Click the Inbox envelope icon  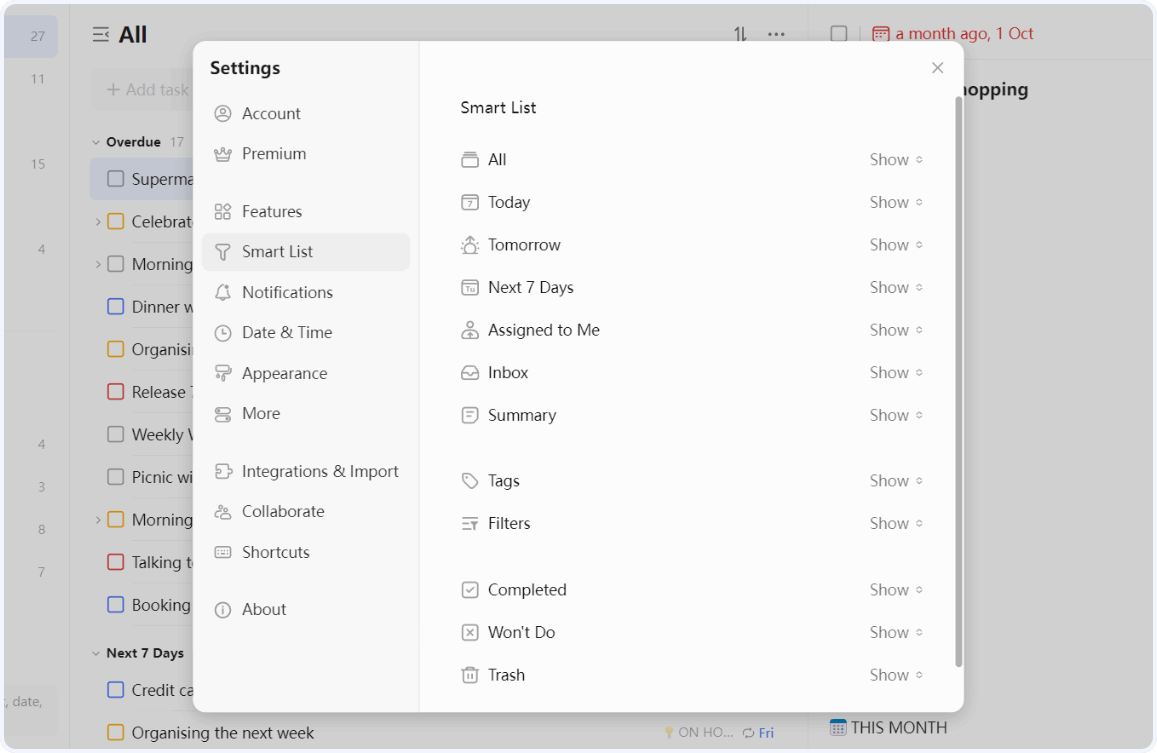(x=470, y=372)
